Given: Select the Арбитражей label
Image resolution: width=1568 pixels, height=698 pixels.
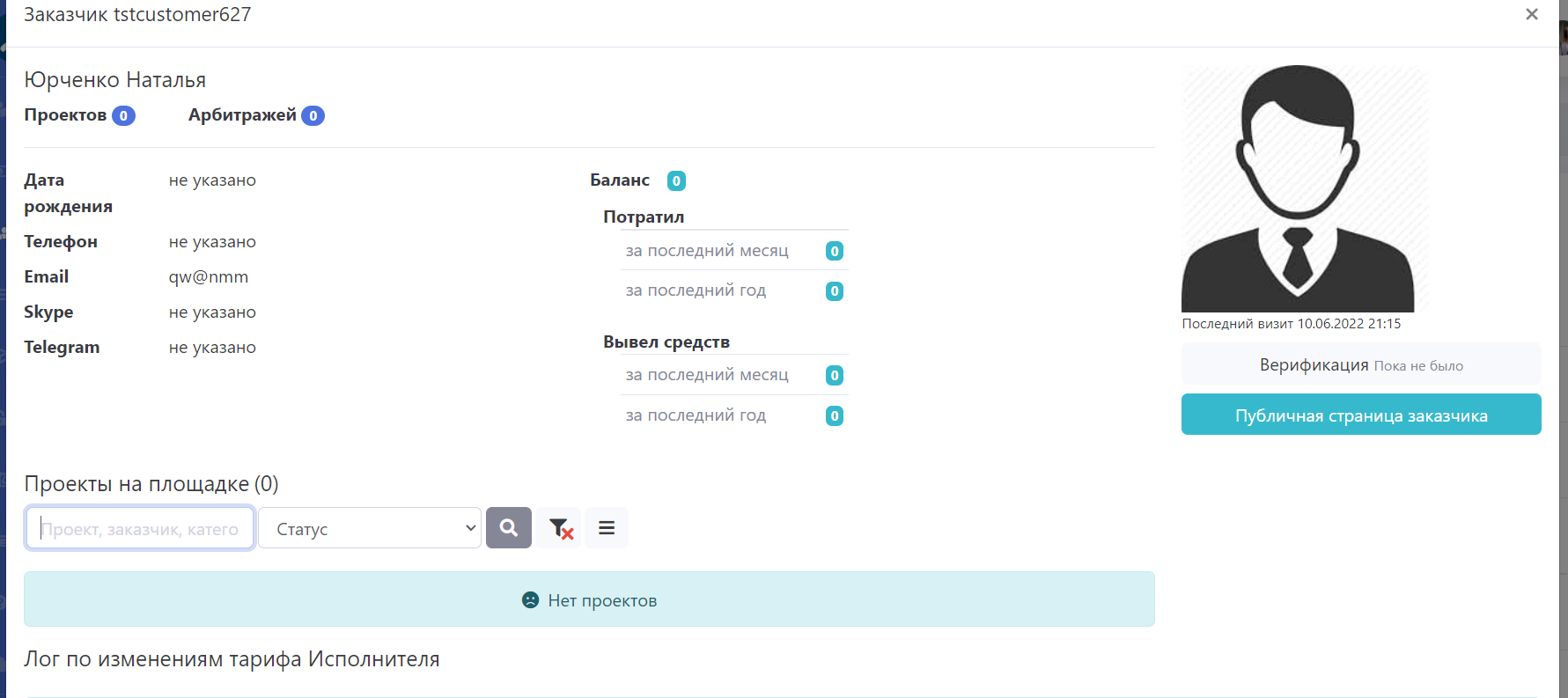Looking at the screenshot, I should coord(242,115).
